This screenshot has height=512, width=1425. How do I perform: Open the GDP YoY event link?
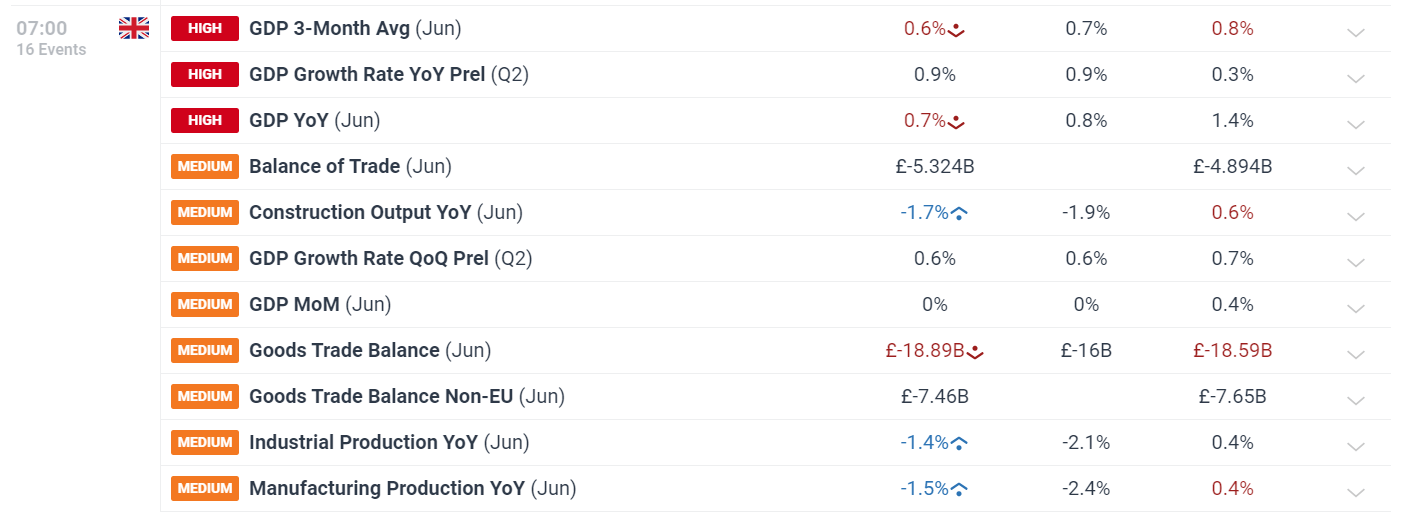click(289, 120)
